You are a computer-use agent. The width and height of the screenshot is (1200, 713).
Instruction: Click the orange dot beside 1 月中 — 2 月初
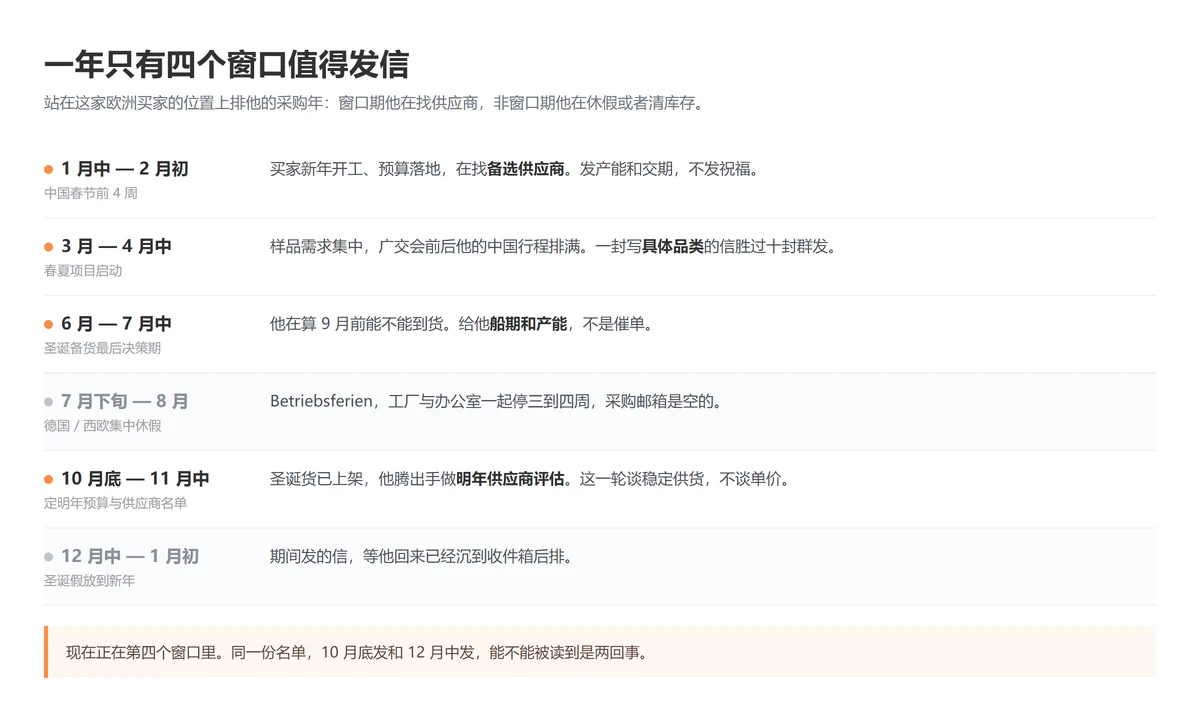click(x=48, y=170)
